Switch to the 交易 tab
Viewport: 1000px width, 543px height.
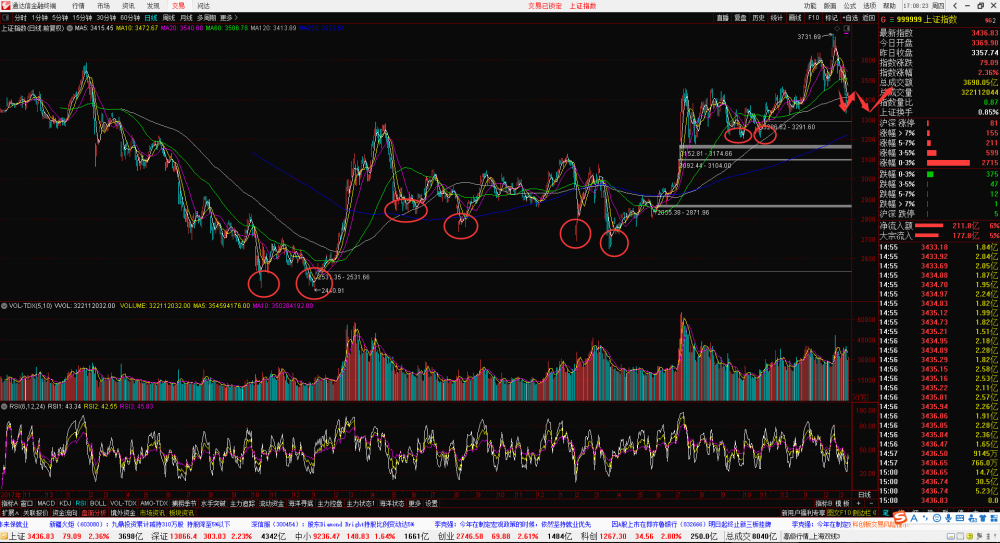pyautogui.click(x=178, y=6)
